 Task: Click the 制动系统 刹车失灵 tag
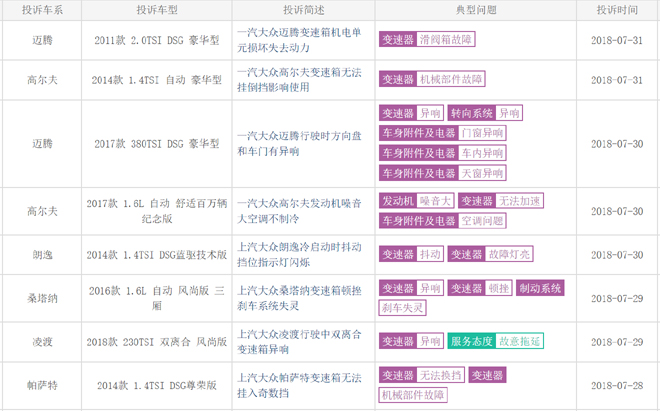[x=540, y=288]
